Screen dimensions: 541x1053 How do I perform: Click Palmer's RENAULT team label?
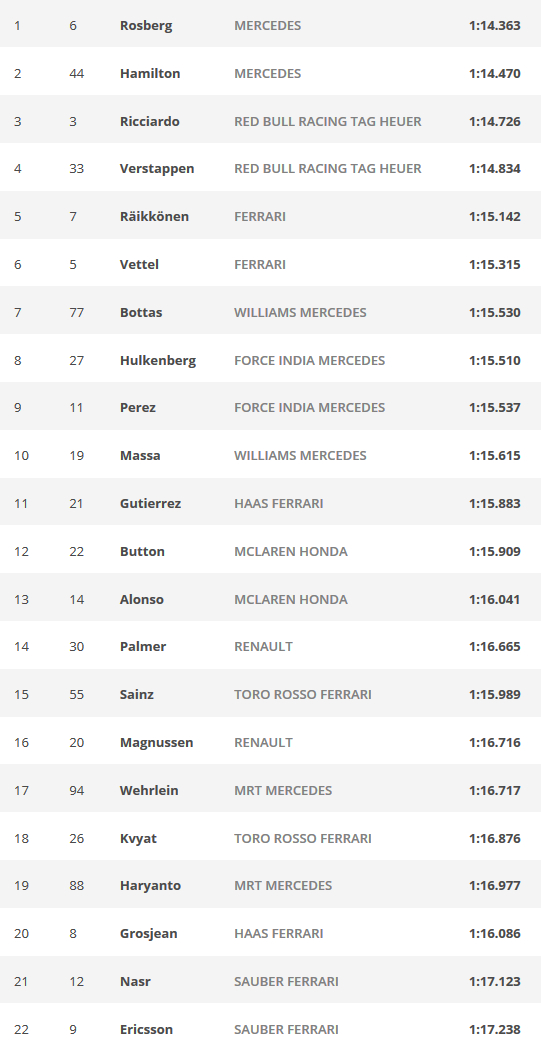tap(263, 646)
